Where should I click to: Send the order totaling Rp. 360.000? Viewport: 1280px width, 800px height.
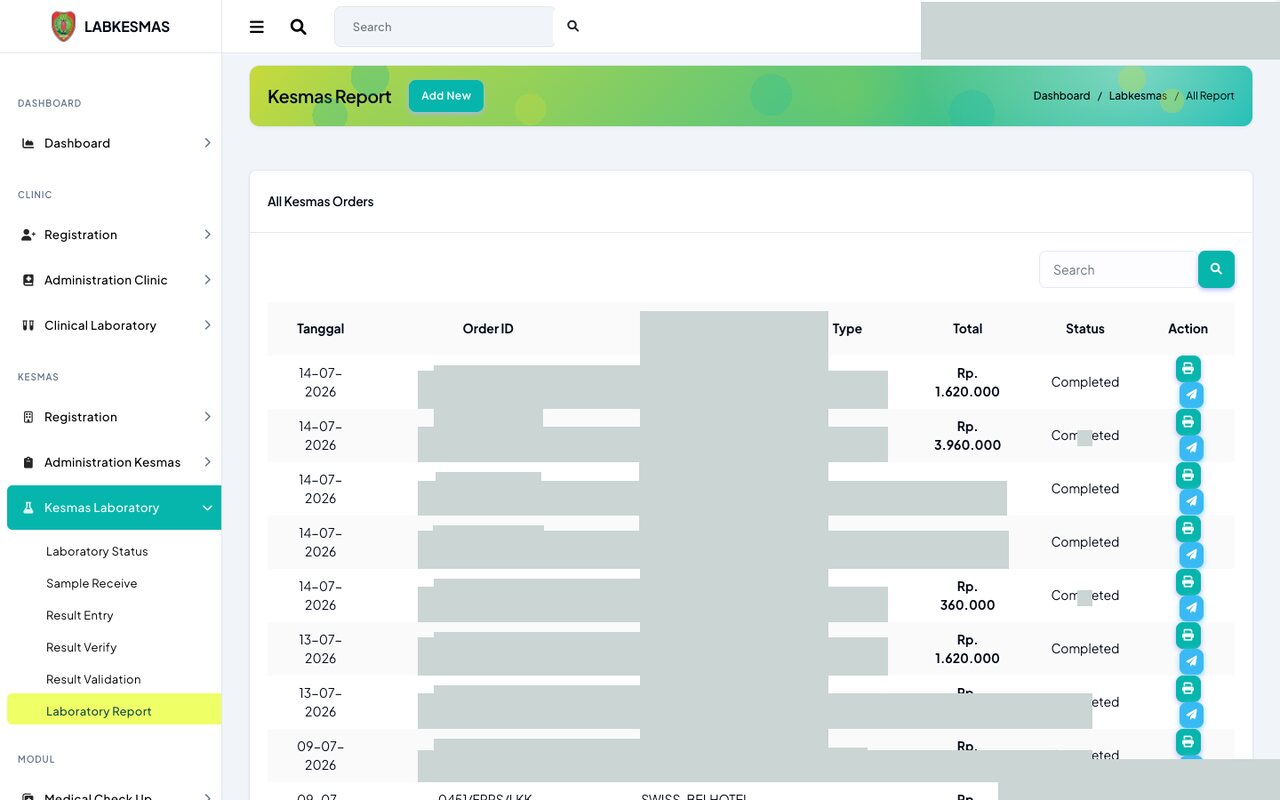click(x=1191, y=608)
